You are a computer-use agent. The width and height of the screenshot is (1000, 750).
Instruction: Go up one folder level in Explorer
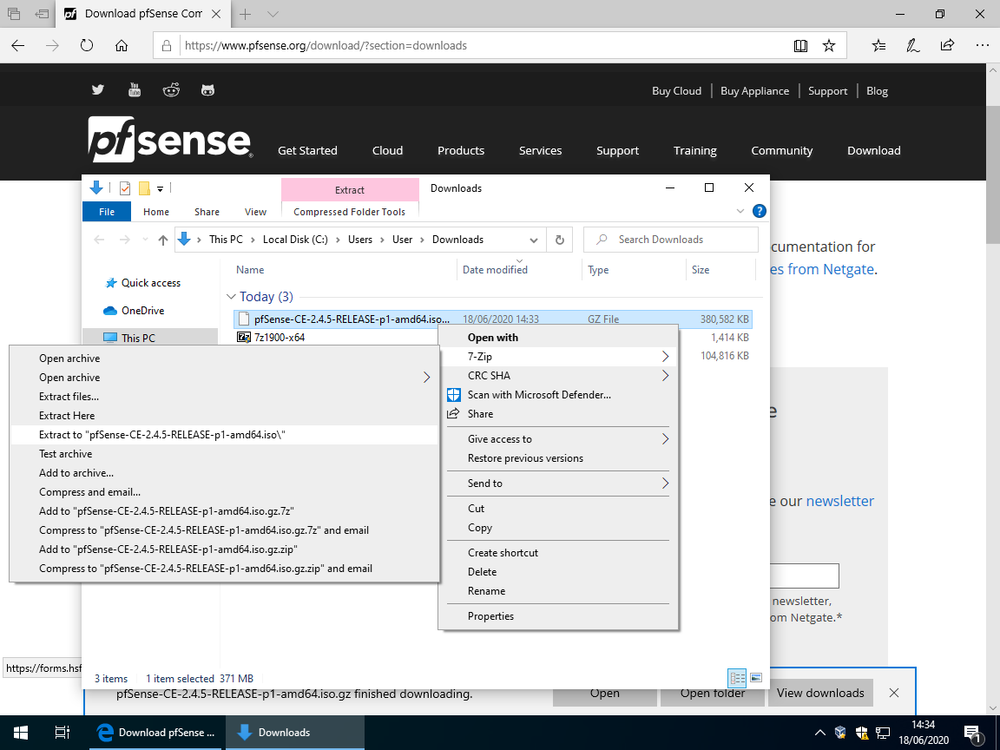tap(163, 240)
